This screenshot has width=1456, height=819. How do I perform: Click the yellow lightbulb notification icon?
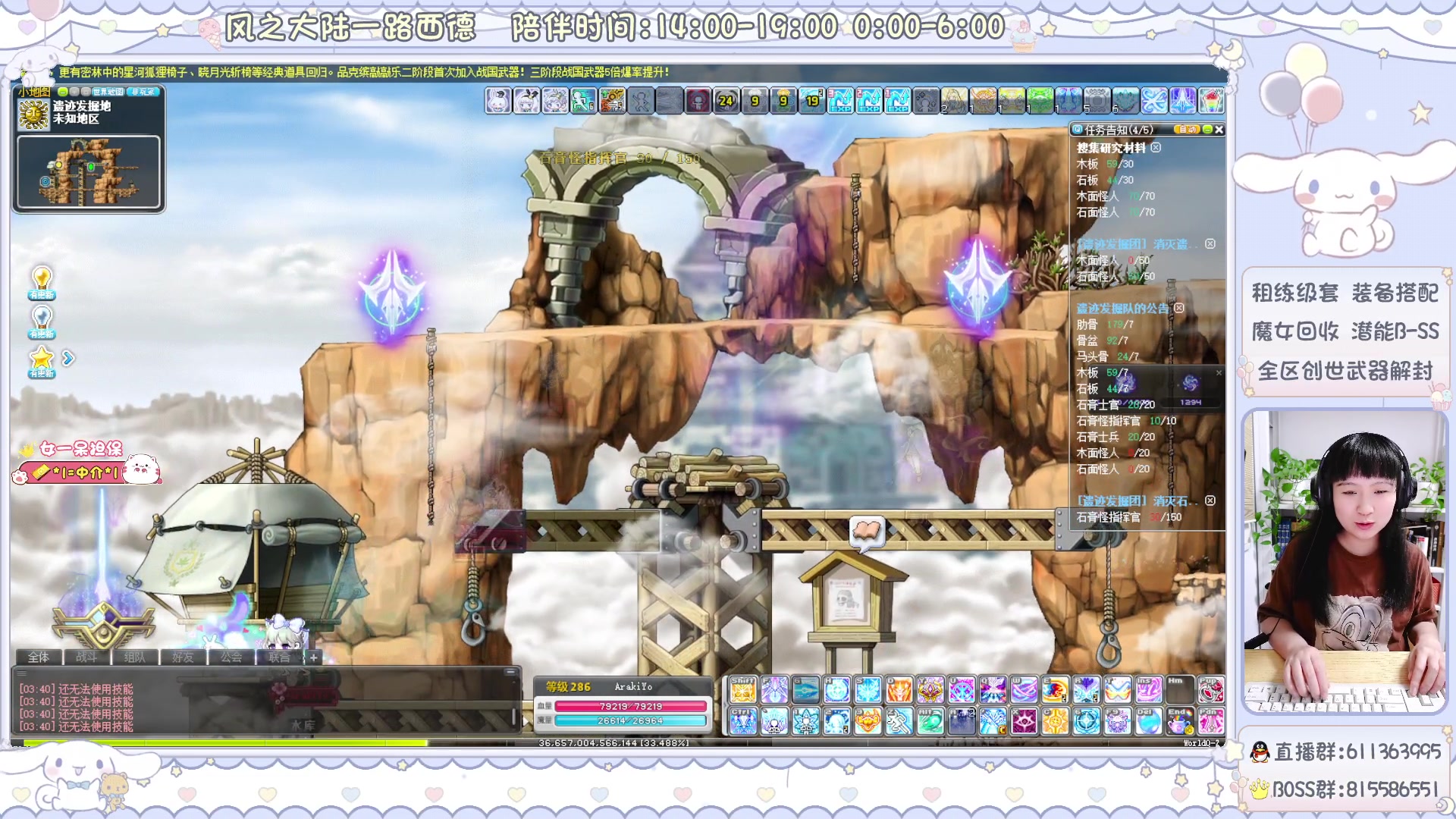click(x=42, y=282)
